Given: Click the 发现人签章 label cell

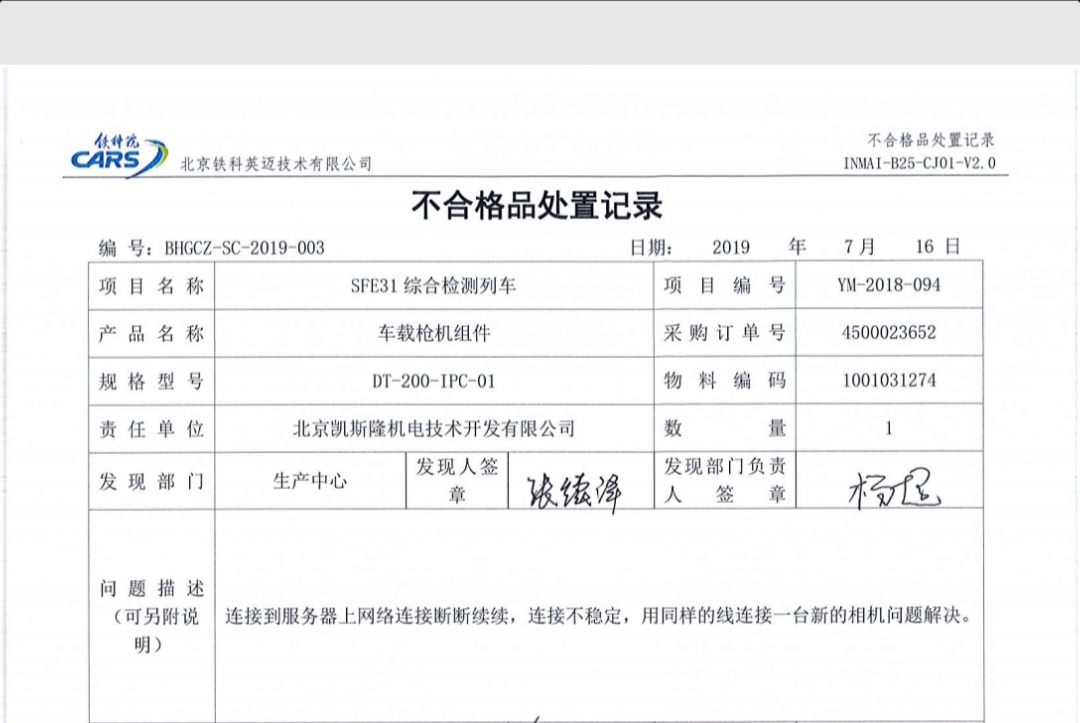Looking at the screenshot, I should (457, 481).
